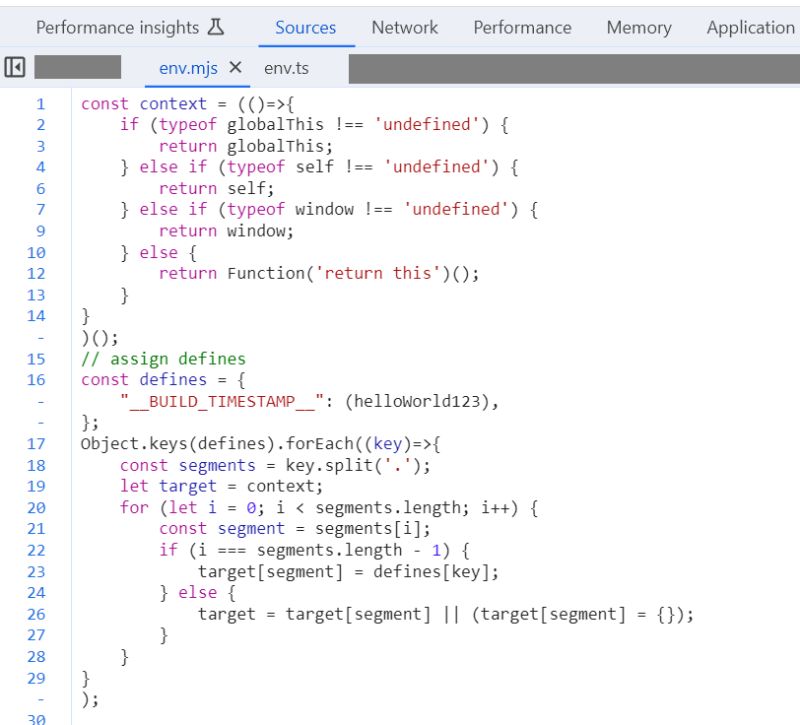Open the Performance insights panel
The width and height of the screenshot is (800, 725).
tap(116, 27)
